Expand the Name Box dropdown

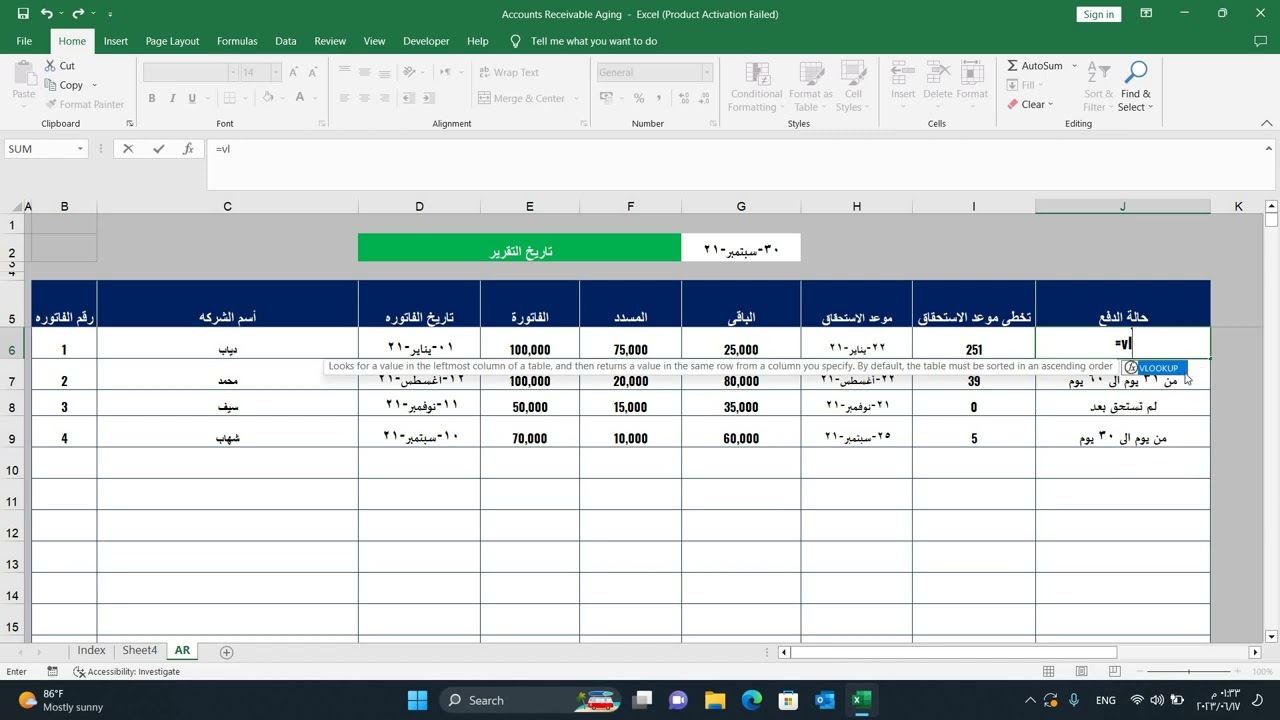point(80,149)
